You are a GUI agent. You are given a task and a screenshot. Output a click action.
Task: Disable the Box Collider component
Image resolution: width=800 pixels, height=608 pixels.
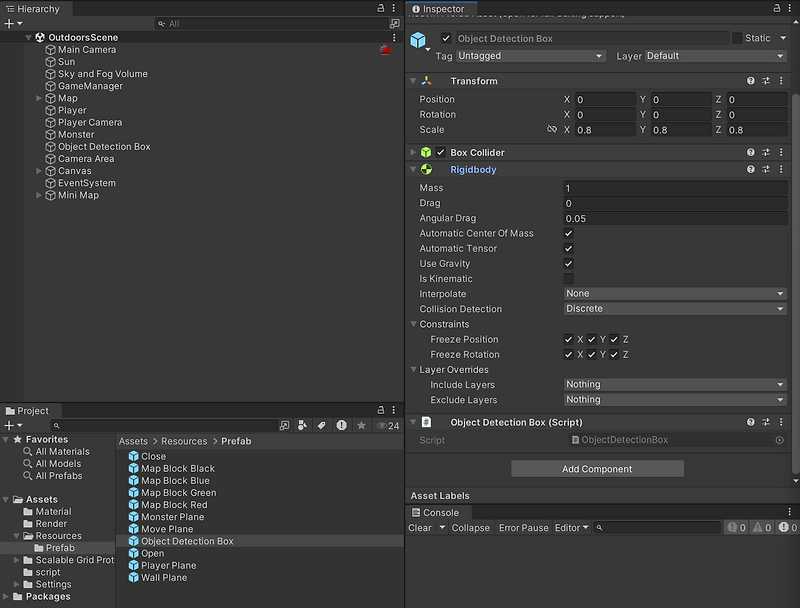pyautogui.click(x=441, y=152)
